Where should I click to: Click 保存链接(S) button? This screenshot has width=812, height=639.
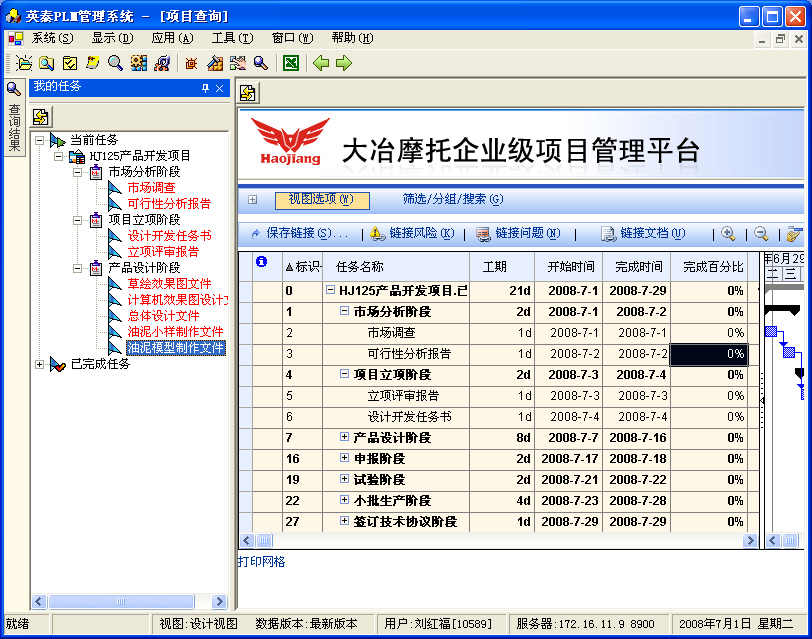(x=307, y=234)
